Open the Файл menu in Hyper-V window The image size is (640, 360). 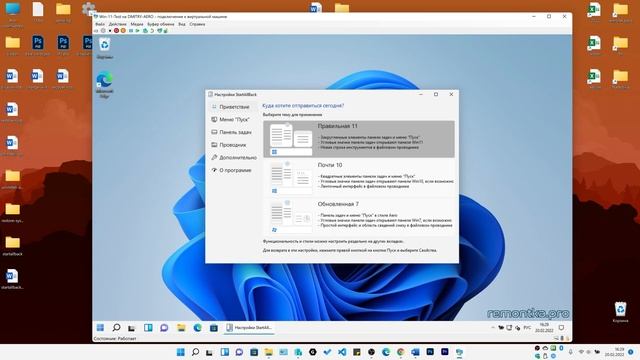(100, 24)
